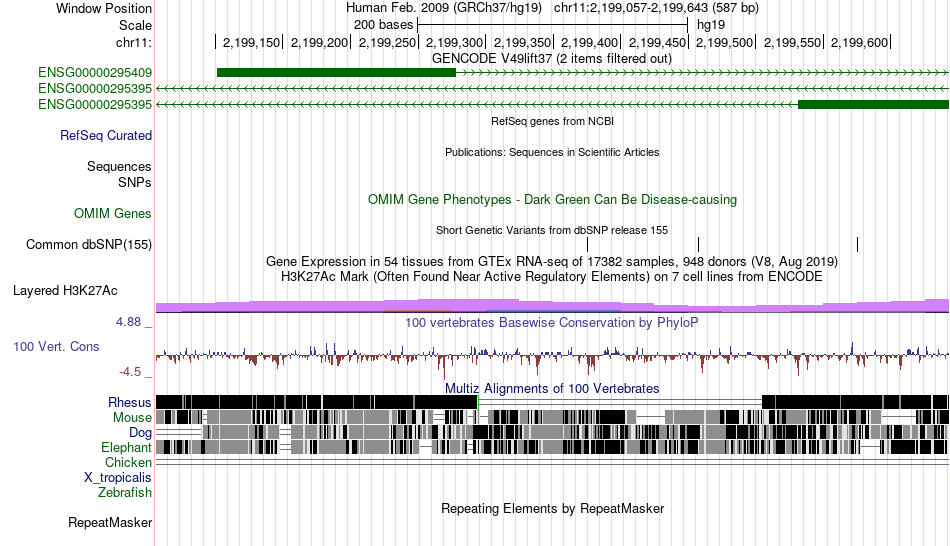950x546 pixels.
Task: Click the SNPs track label
Action: tap(135, 182)
